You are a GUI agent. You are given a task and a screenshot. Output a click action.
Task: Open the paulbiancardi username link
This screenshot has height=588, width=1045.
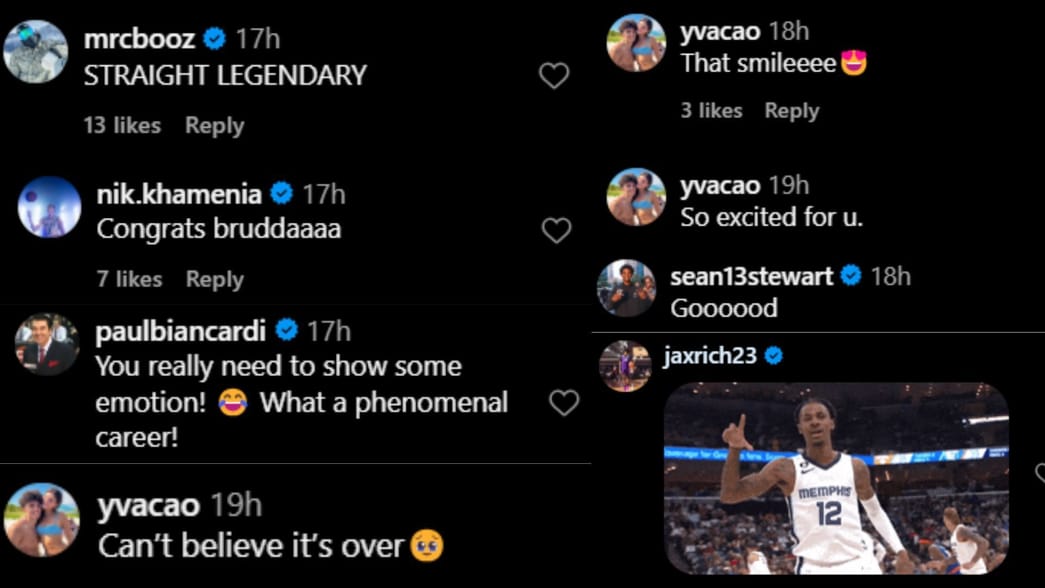click(x=182, y=330)
